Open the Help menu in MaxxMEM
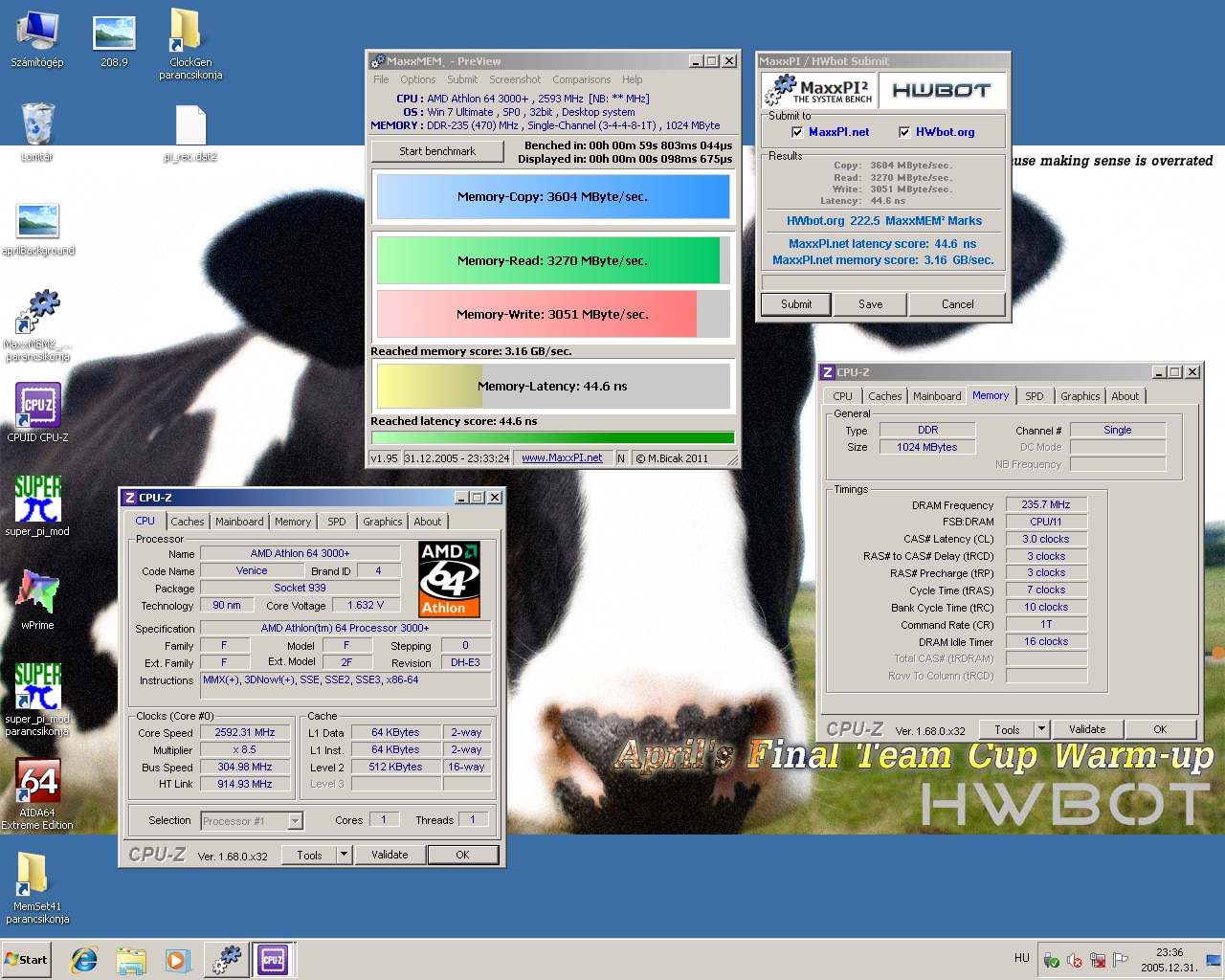The image size is (1225, 980). click(632, 79)
